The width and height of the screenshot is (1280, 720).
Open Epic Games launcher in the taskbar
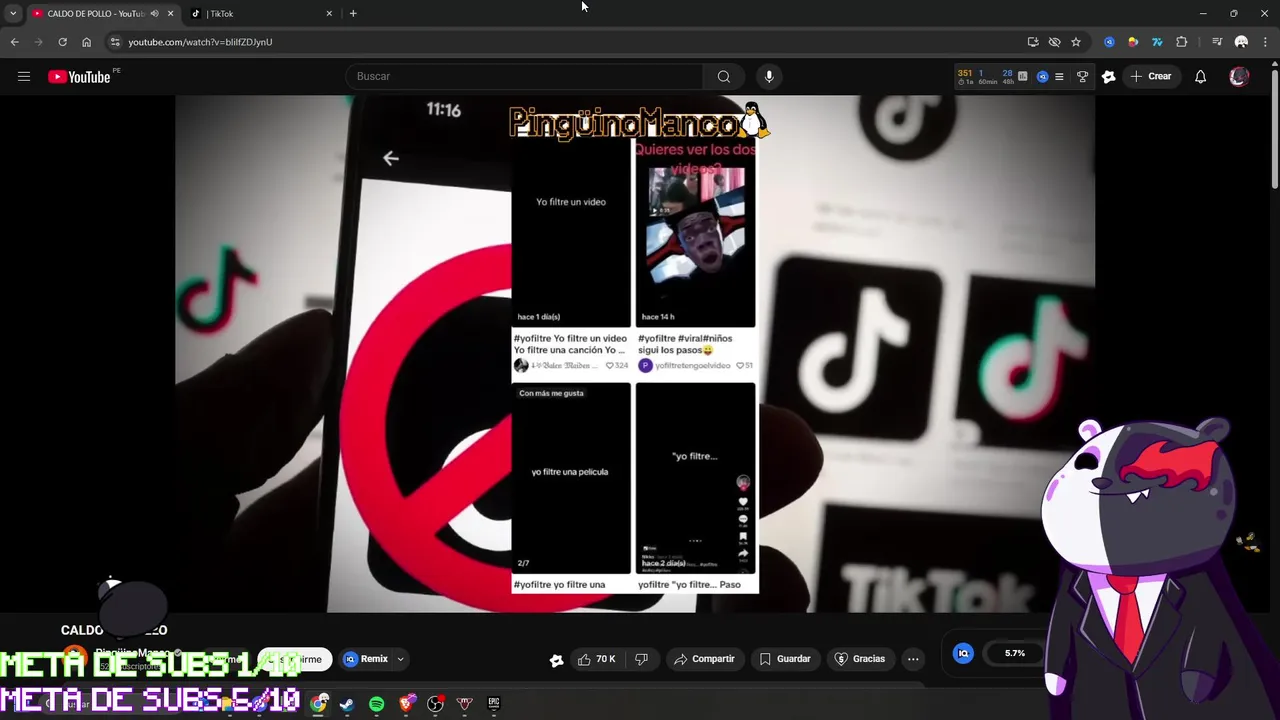pos(494,704)
